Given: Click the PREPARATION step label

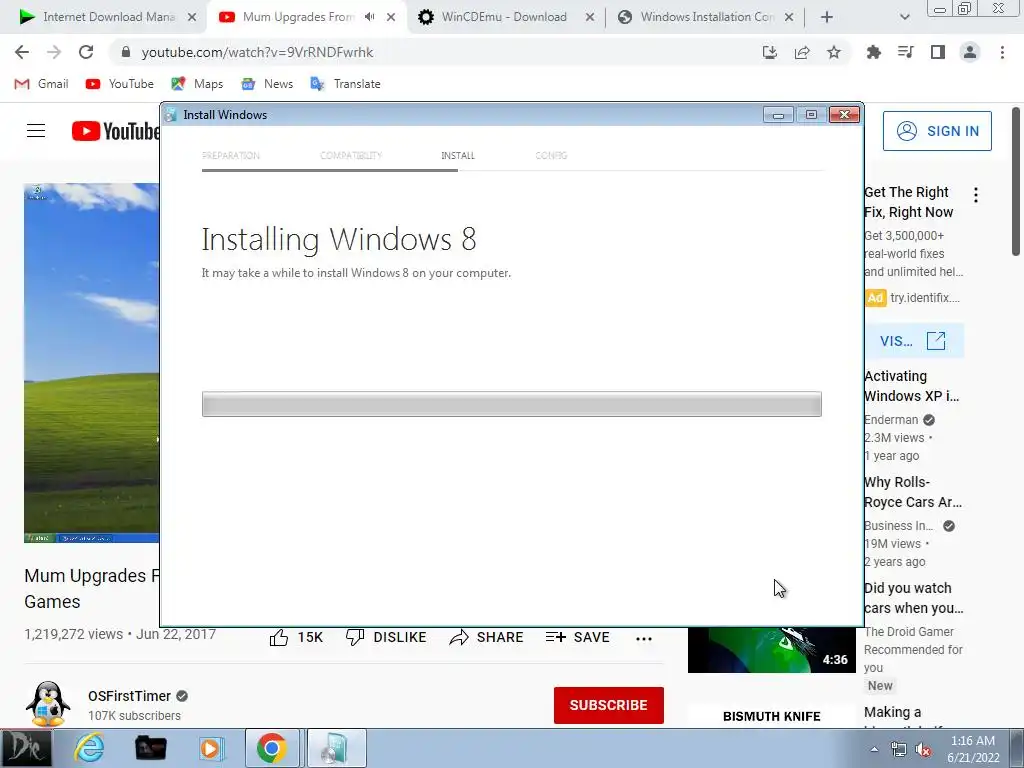Looking at the screenshot, I should tap(231, 155).
